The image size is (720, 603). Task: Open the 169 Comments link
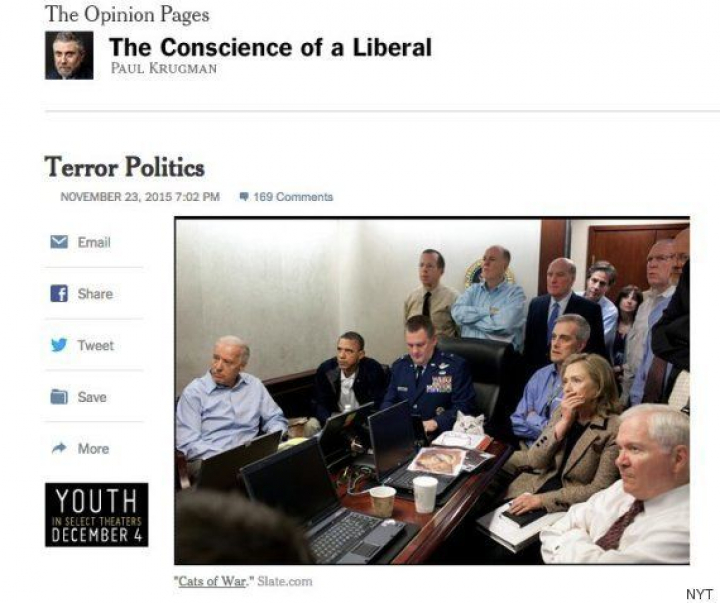coord(293,197)
